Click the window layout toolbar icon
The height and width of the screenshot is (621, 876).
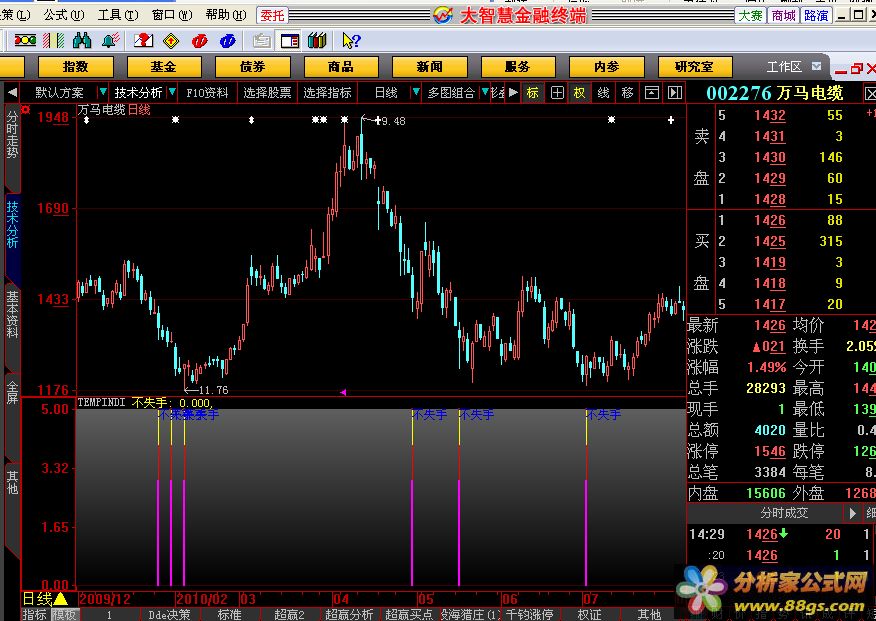click(x=289, y=40)
